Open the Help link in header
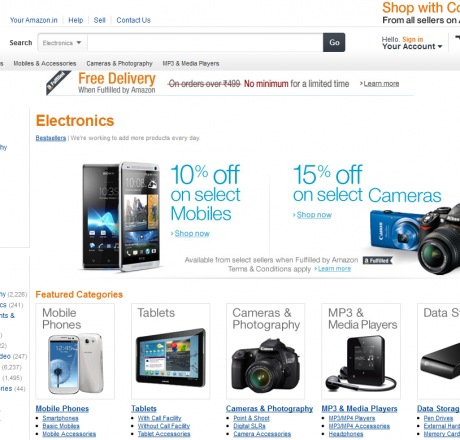 [x=76, y=20]
